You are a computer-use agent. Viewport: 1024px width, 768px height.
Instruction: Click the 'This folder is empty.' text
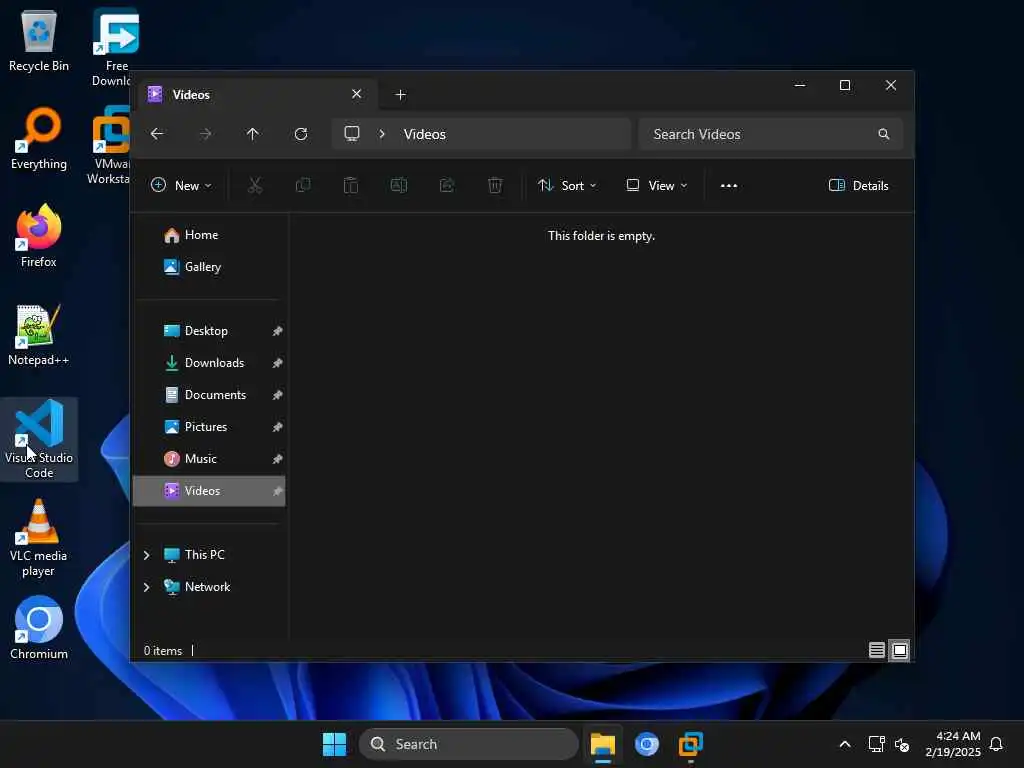pos(601,236)
